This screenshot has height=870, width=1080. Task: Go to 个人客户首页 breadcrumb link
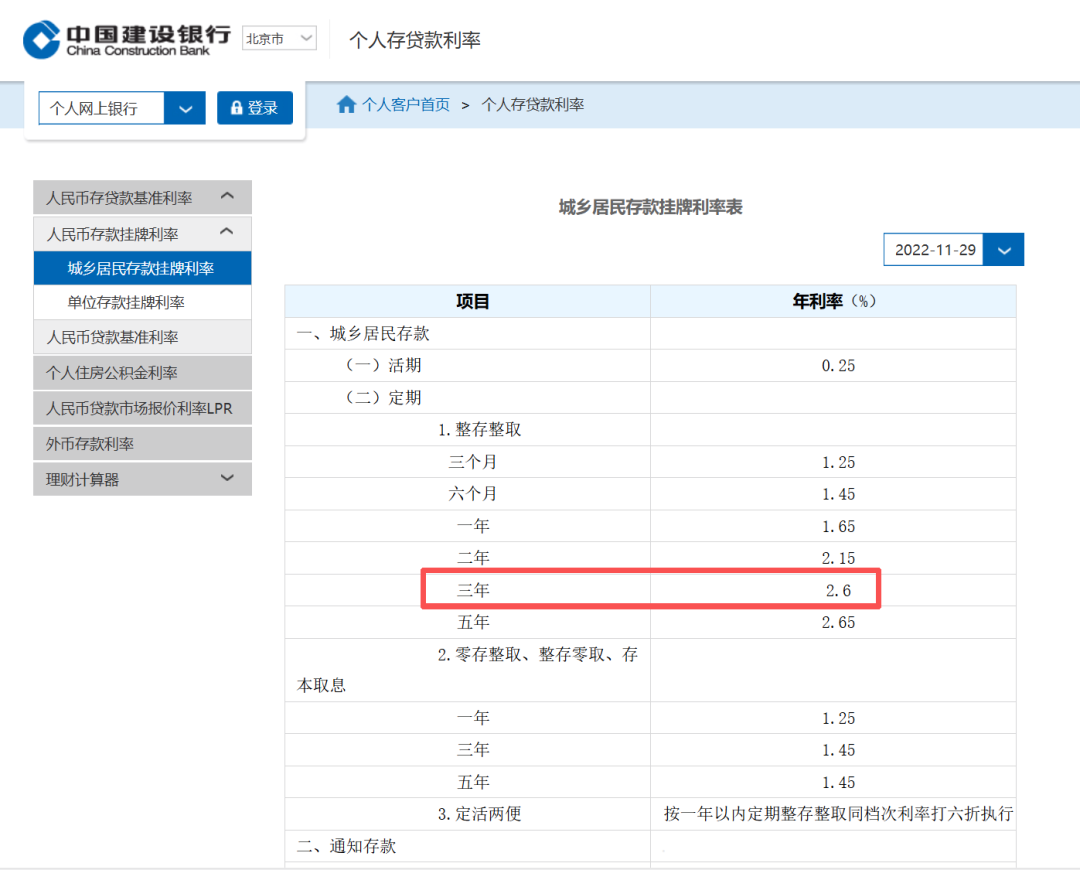click(x=405, y=105)
